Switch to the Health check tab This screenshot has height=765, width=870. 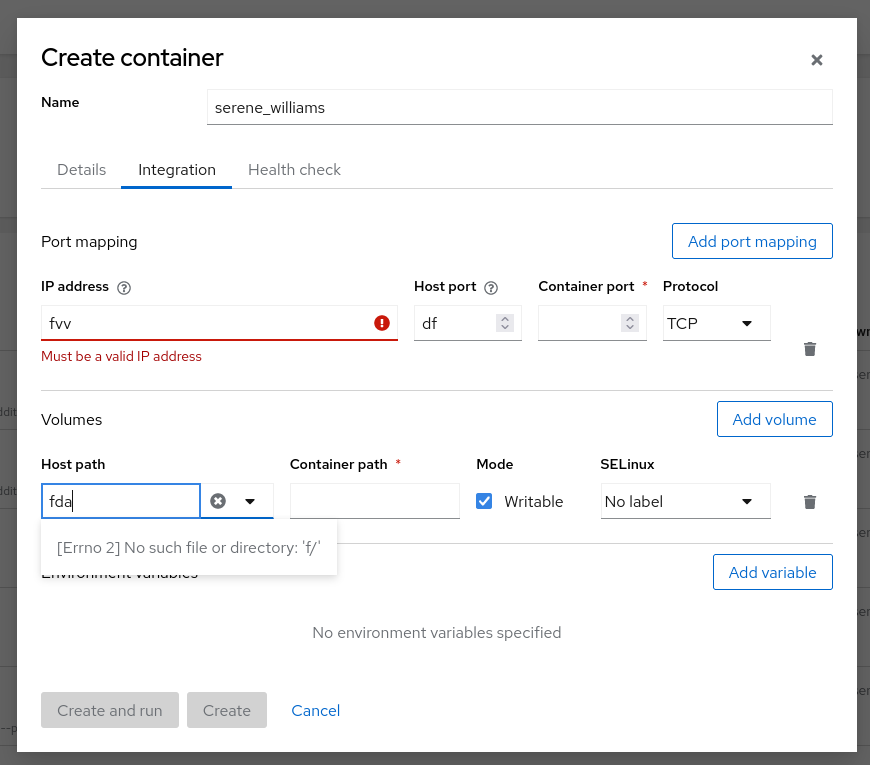point(294,170)
